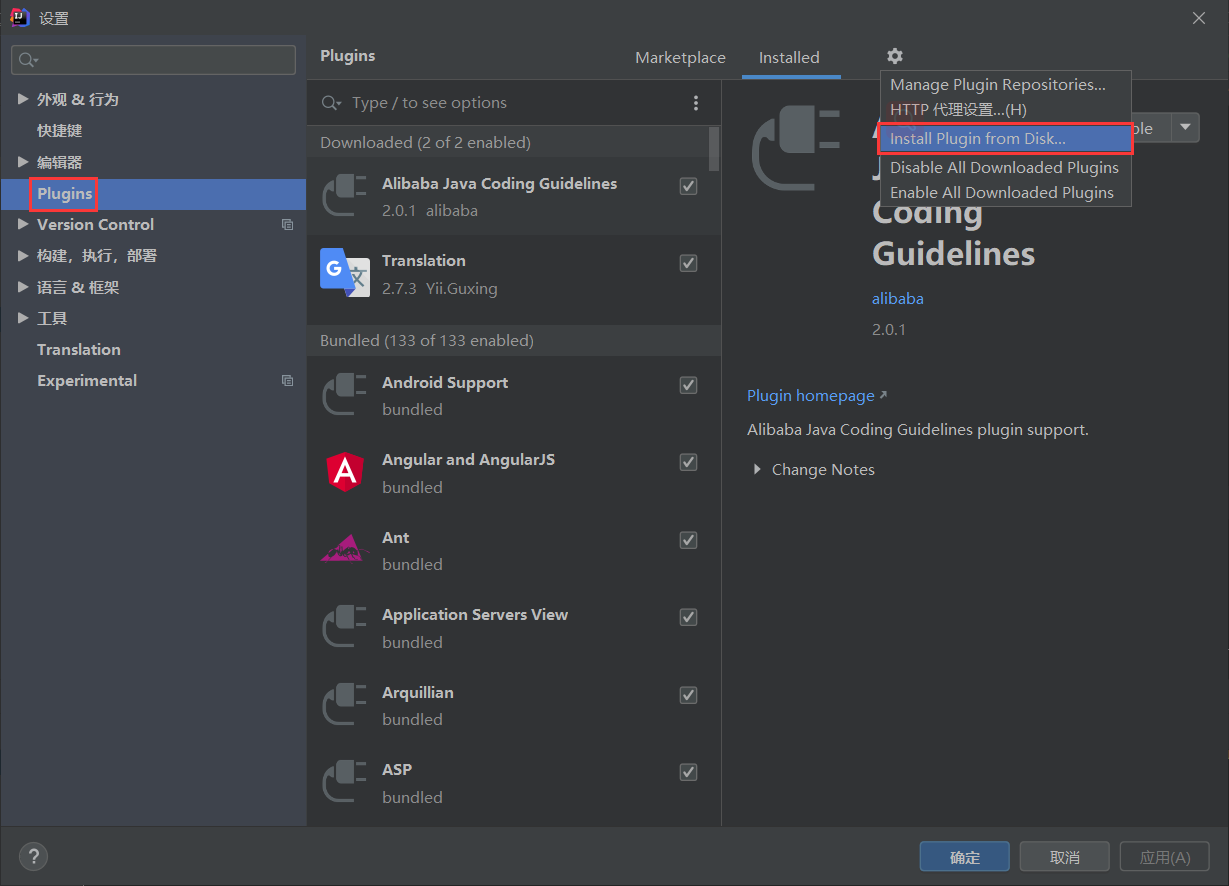Click the Alibaba Java Coding Guidelines plug icon
The width and height of the screenshot is (1229, 886).
point(345,197)
